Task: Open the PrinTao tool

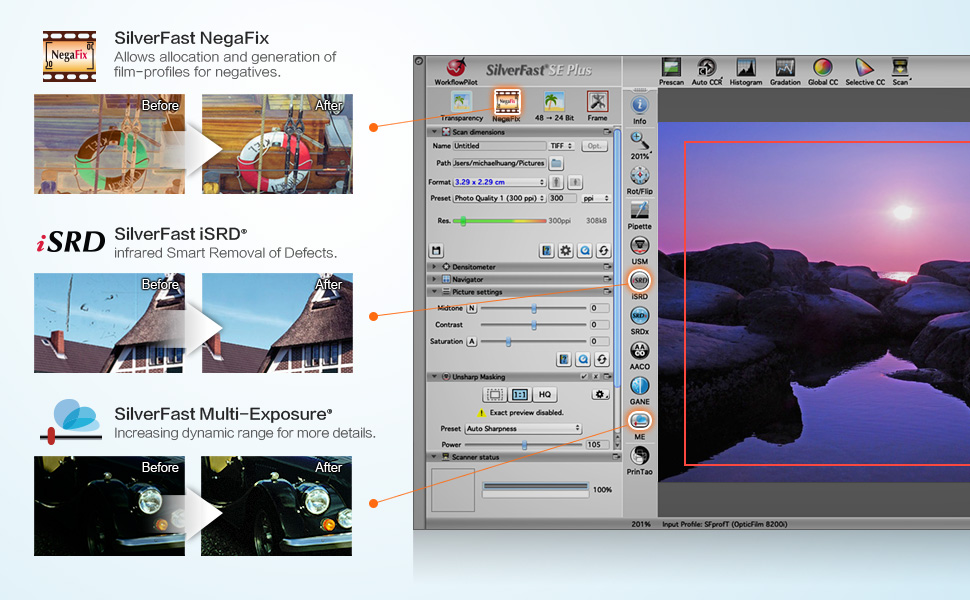Action: point(639,456)
